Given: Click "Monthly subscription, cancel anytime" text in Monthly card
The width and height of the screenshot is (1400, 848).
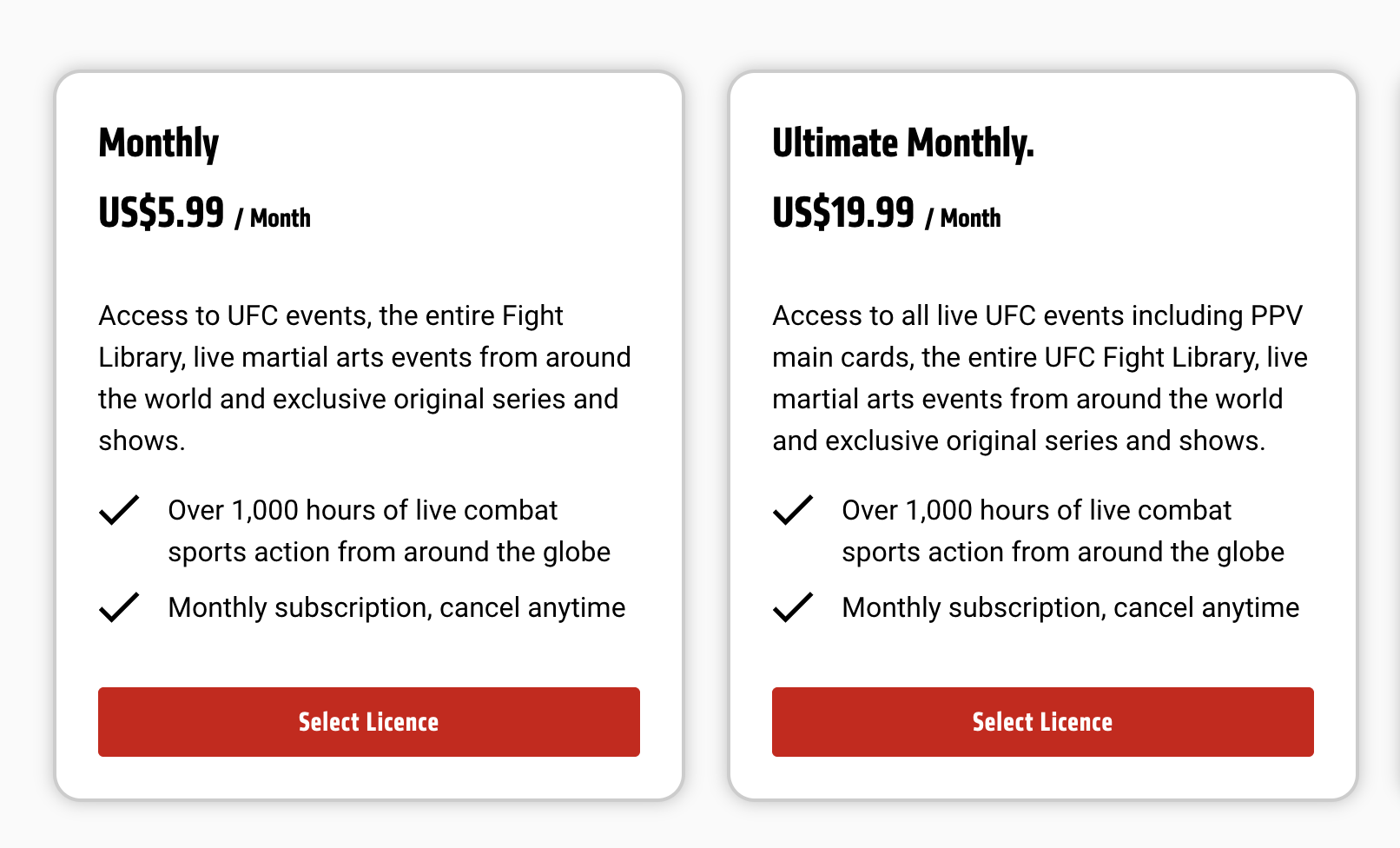Looking at the screenshot, I should click(397, 607).
